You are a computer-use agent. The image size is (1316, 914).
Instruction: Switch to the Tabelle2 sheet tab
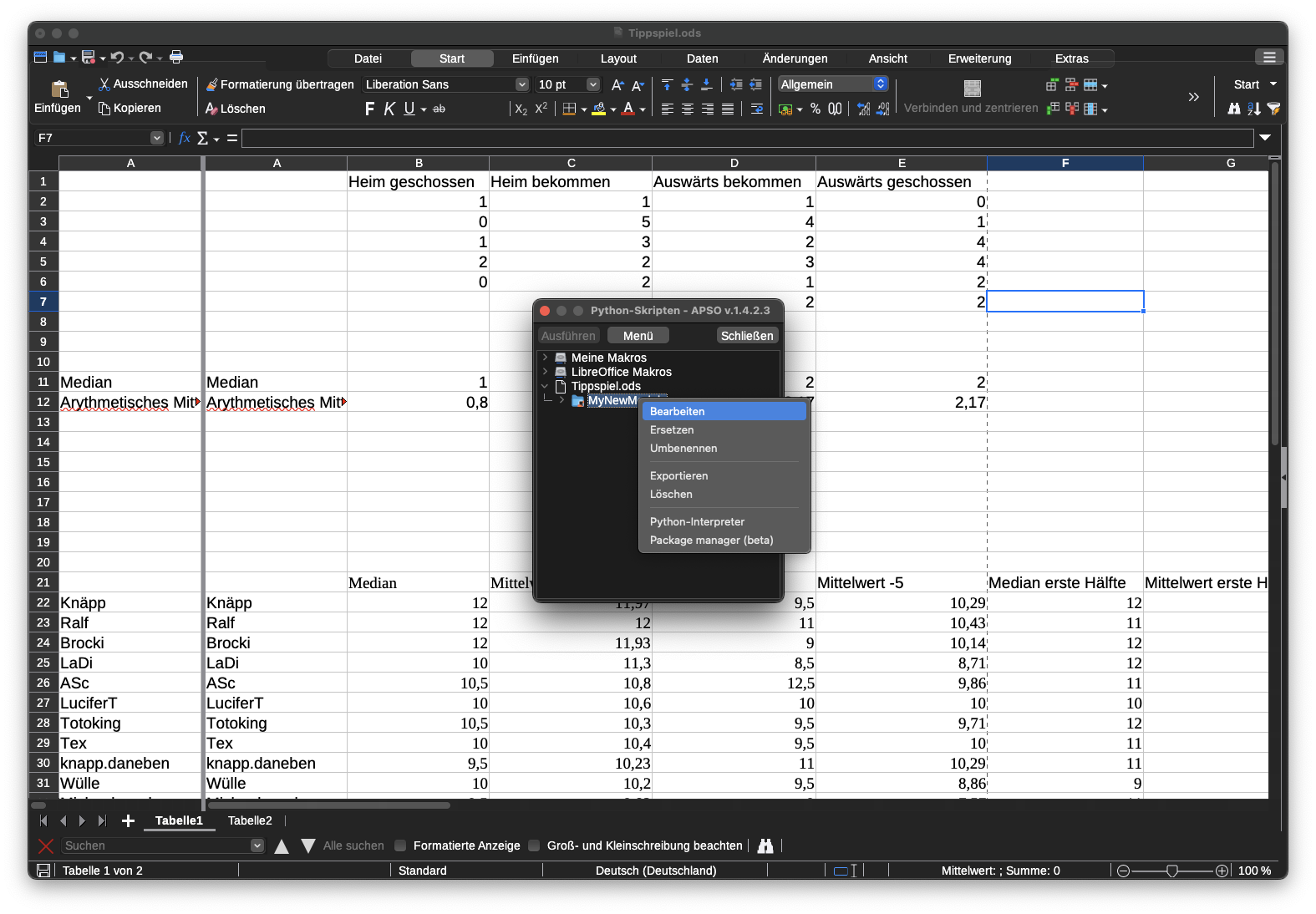point(250,821)
